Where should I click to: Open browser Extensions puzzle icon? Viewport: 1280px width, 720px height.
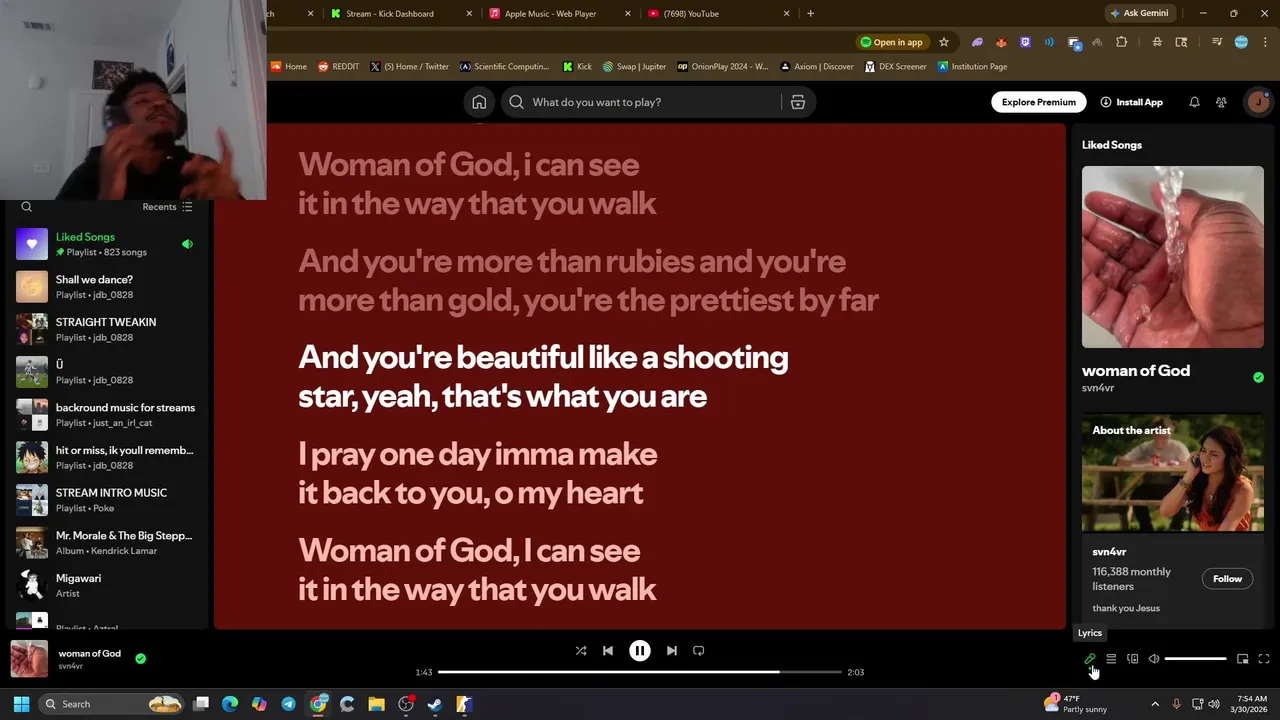1121,42
